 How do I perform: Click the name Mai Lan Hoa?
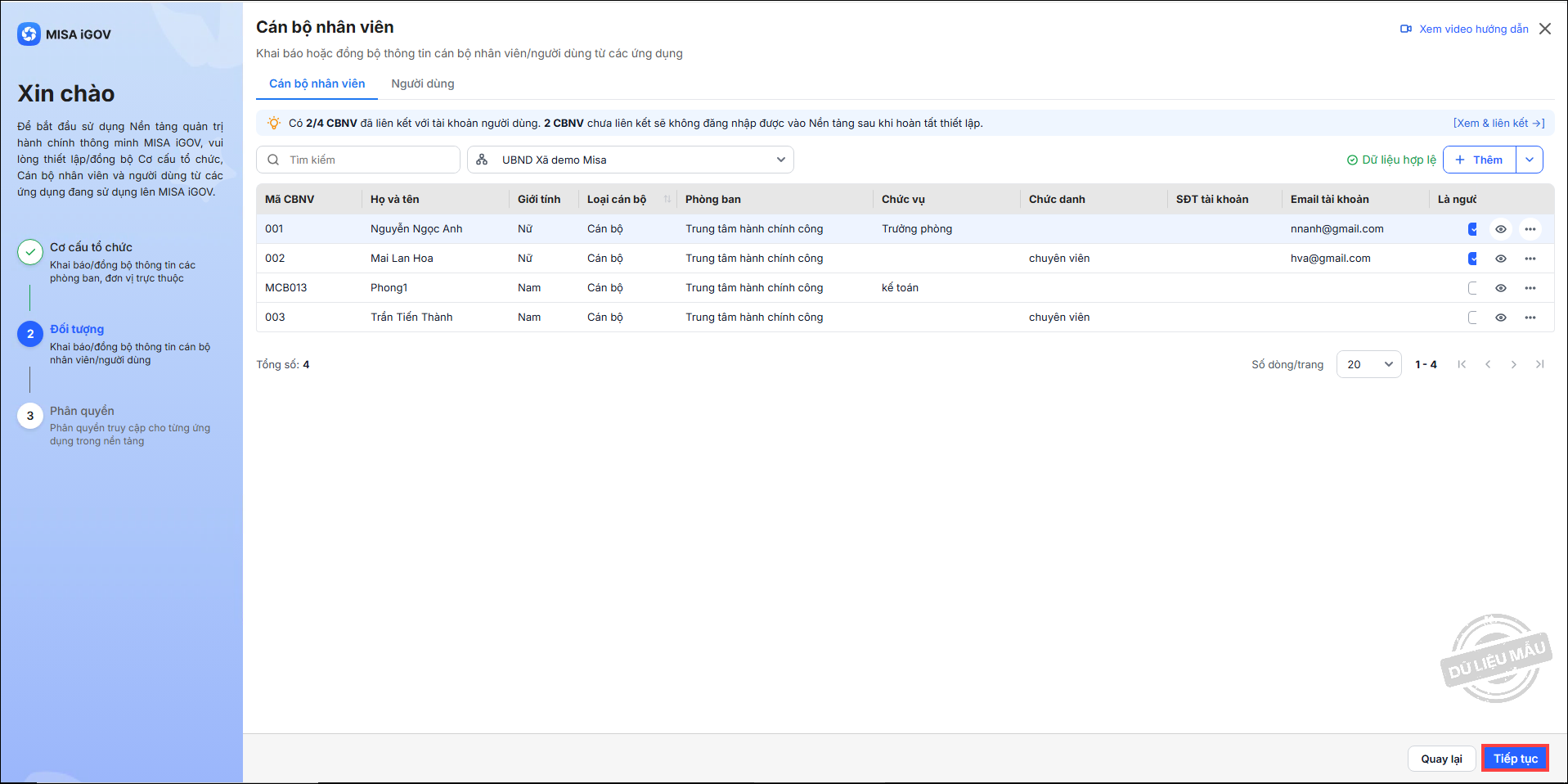tap(402, 259)
